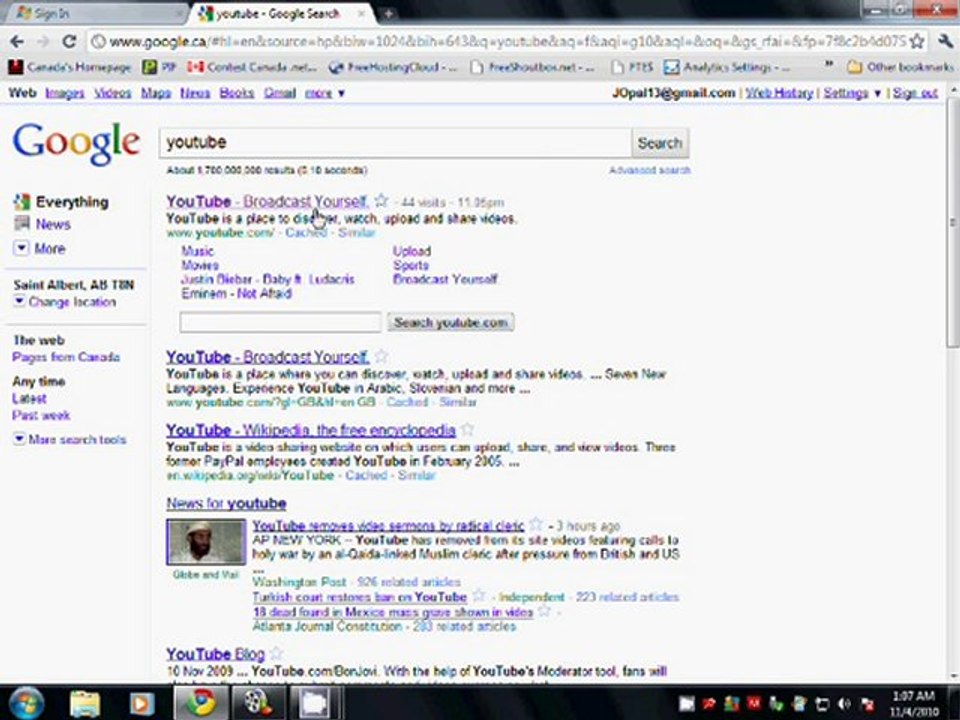Star the Mexico mass grave news result
This screenshot has width=960, height=720.
click(x=544, y=611)
